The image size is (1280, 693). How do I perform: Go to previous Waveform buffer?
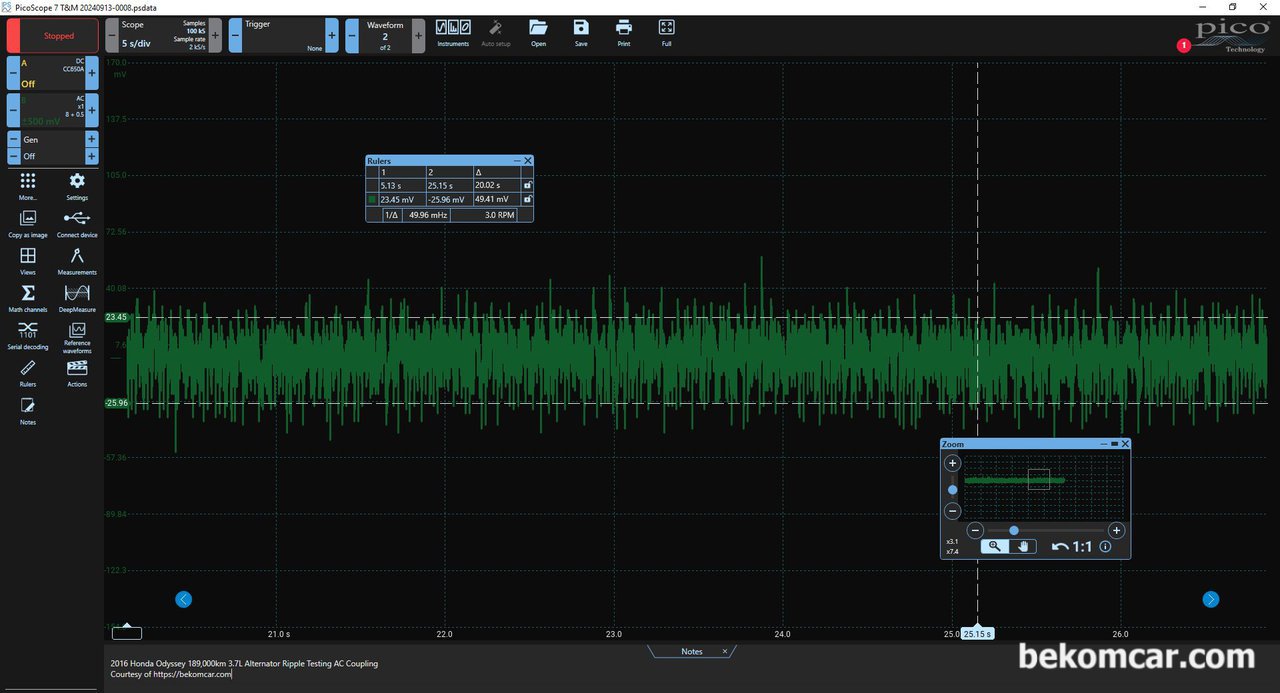(352, 36)
